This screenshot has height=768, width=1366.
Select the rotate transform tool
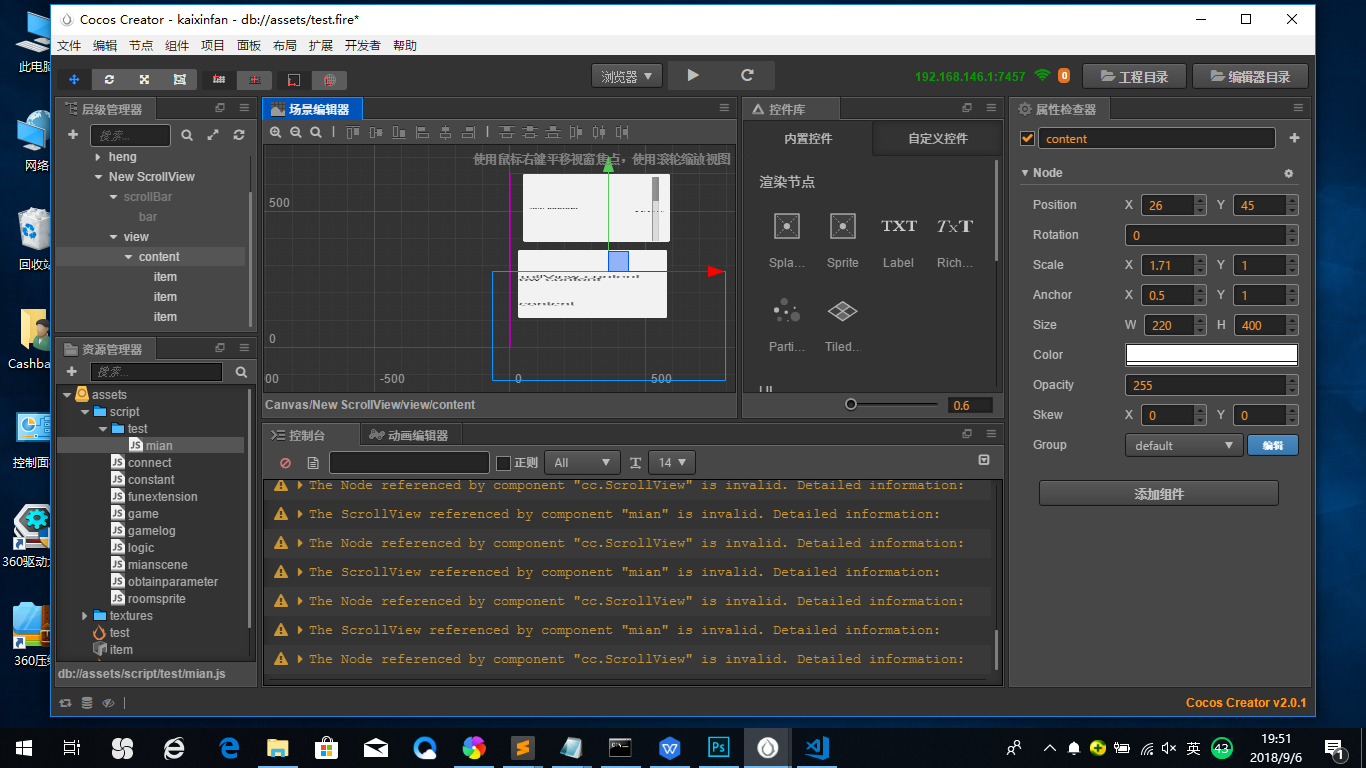point(109,79)
